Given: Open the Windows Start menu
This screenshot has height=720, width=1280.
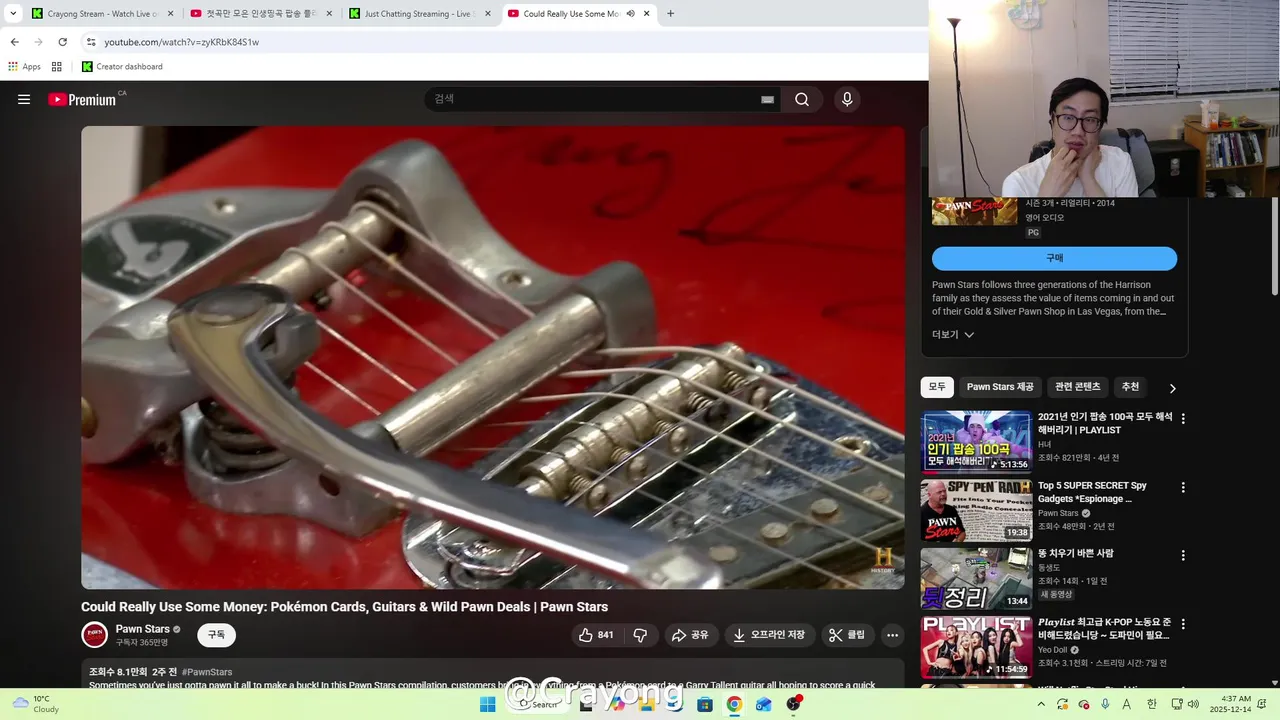Looking at the screenshot, I should (487, 704).
